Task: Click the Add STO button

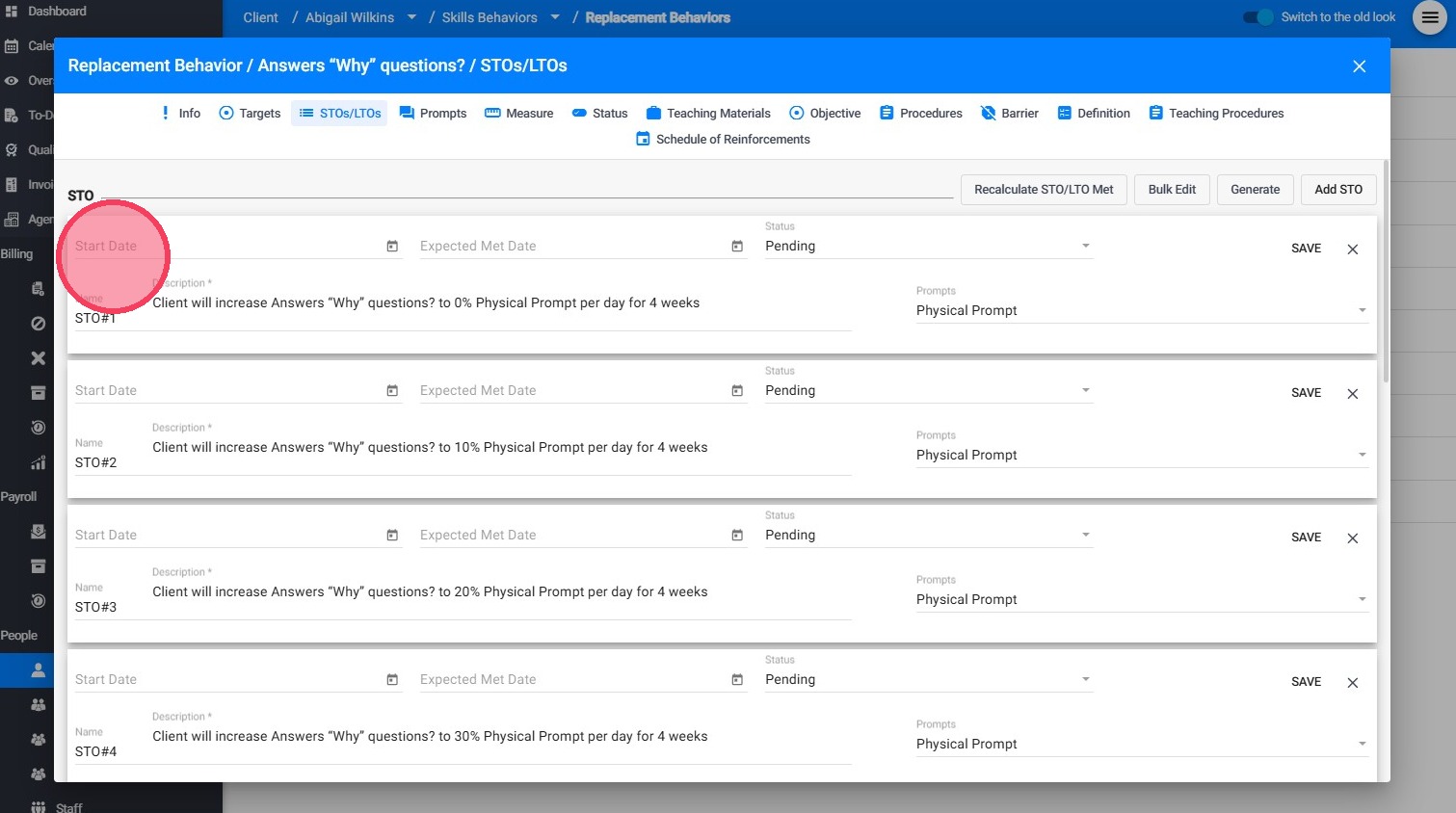Action: [x=1337, y=190]
